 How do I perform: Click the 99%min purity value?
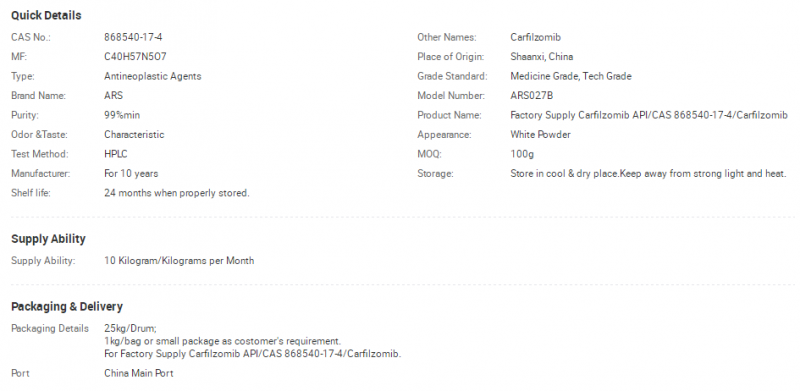point(122,115)
